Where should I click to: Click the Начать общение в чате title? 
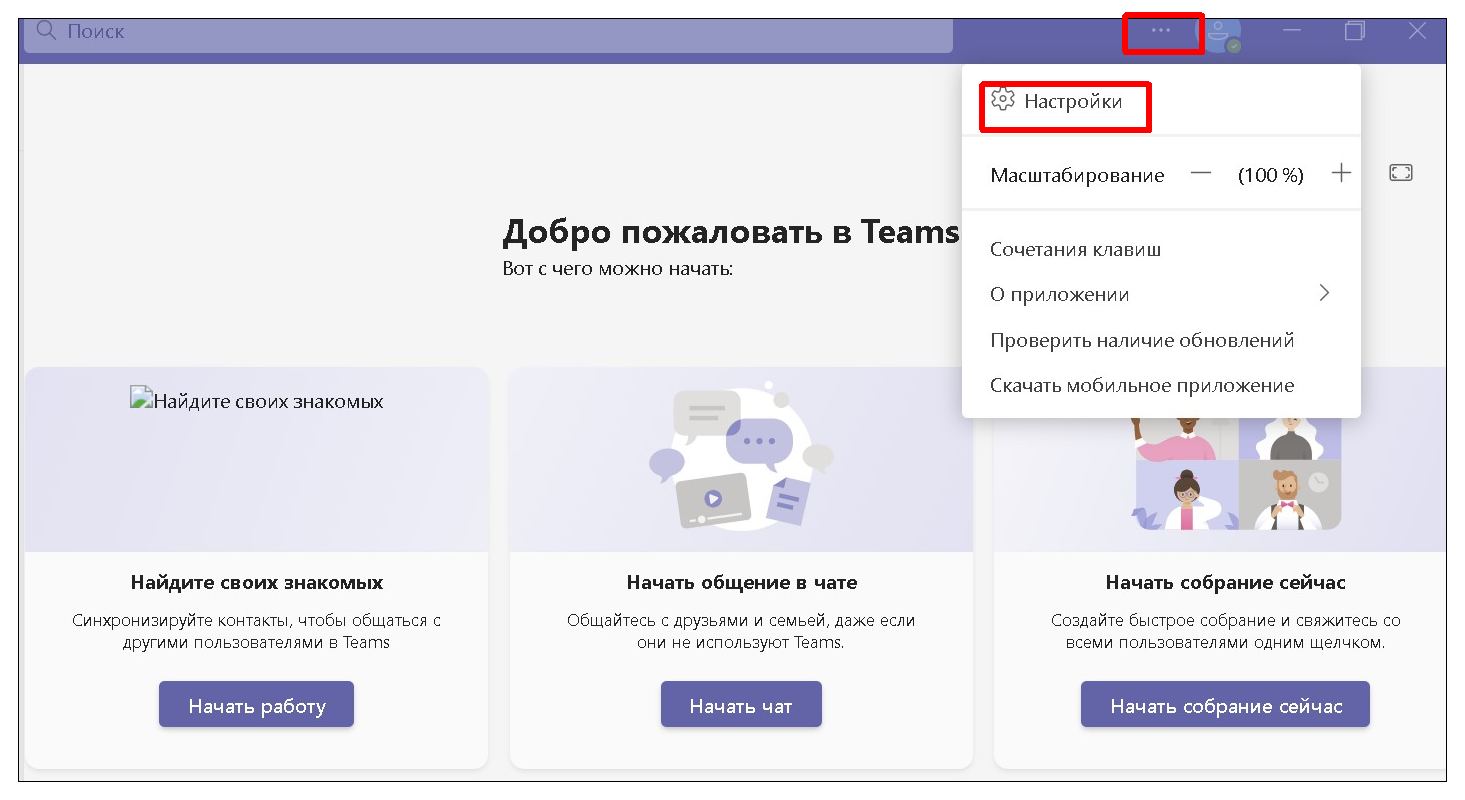(x=741, y=582)
